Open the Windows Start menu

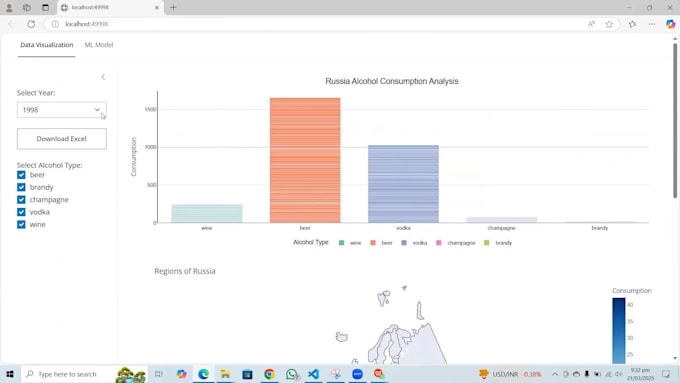[x=10, y=374]
